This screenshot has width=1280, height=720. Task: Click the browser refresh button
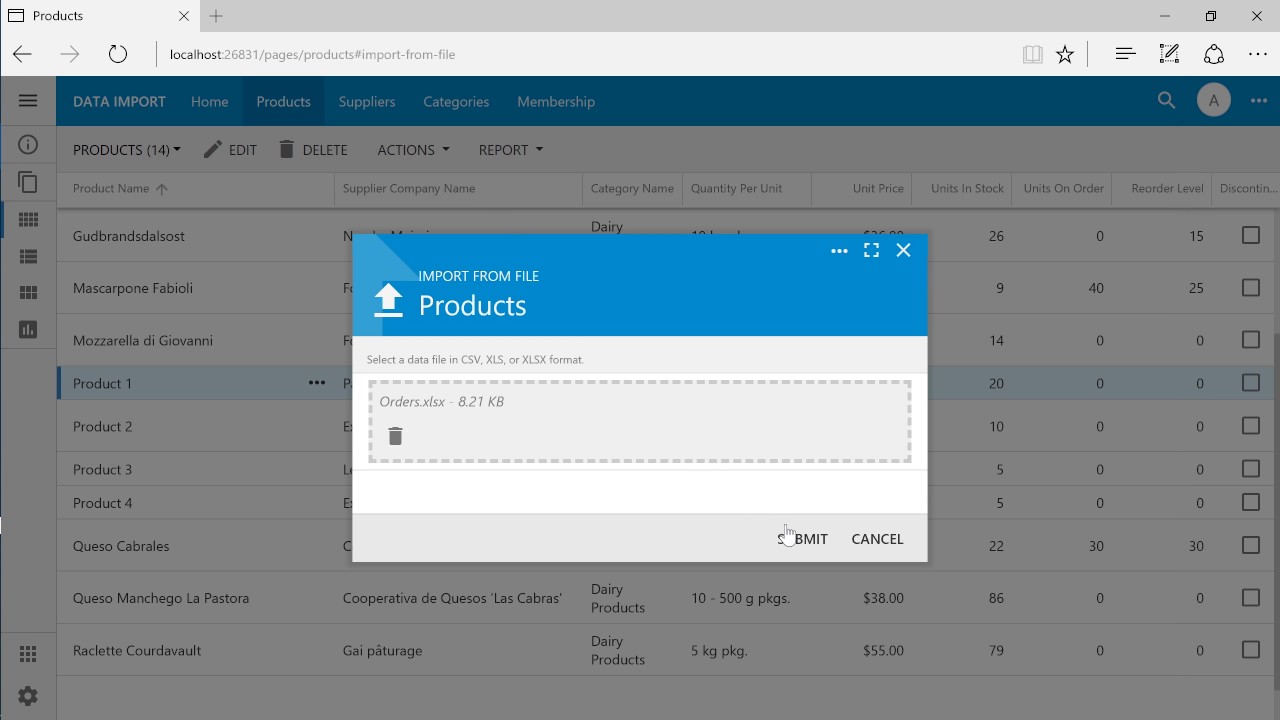118,54
